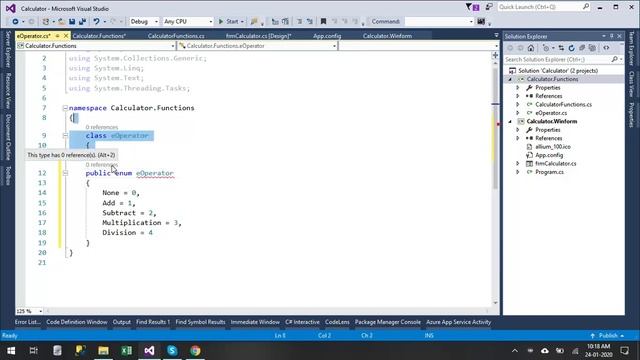The height and width of the screenshot is (360, 640).
Task: Open the Package Manager Console tab
Action: point(388,322)
